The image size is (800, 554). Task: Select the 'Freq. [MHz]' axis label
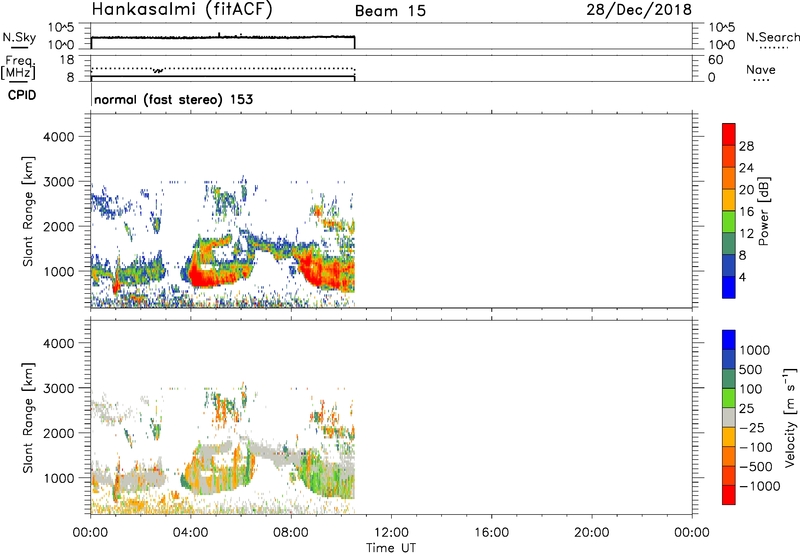19,68
